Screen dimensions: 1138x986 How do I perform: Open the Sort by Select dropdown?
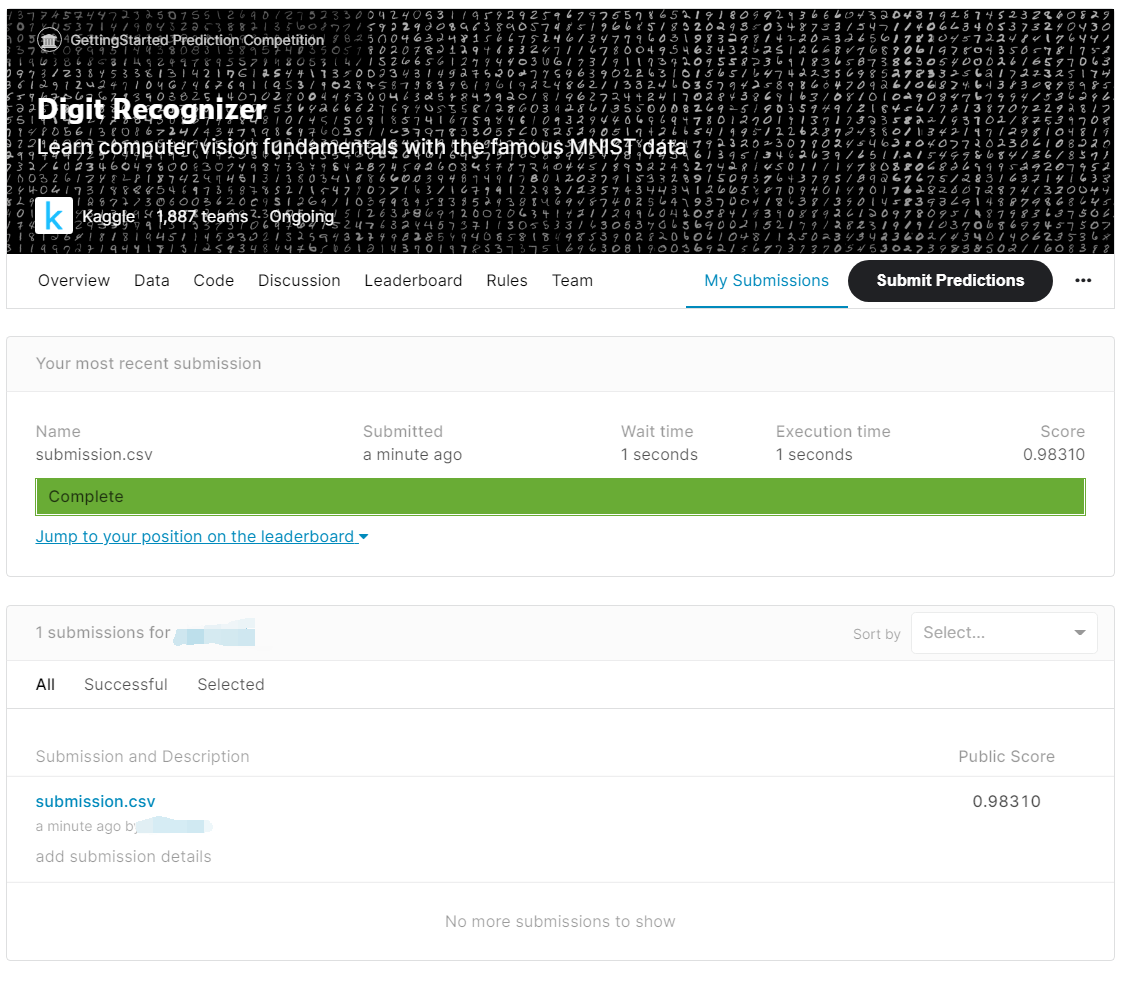(1003, 632)
